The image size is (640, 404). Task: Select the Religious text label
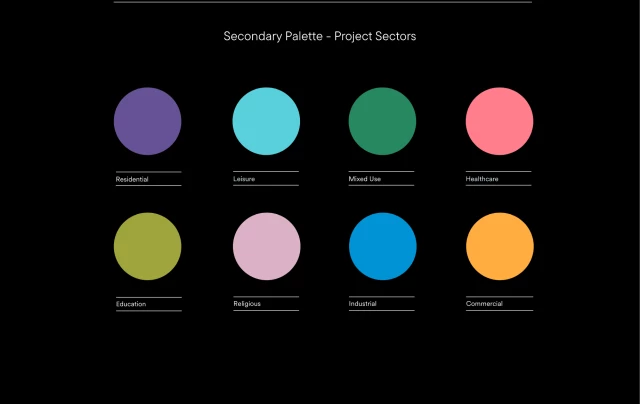(x=247, y=304)
